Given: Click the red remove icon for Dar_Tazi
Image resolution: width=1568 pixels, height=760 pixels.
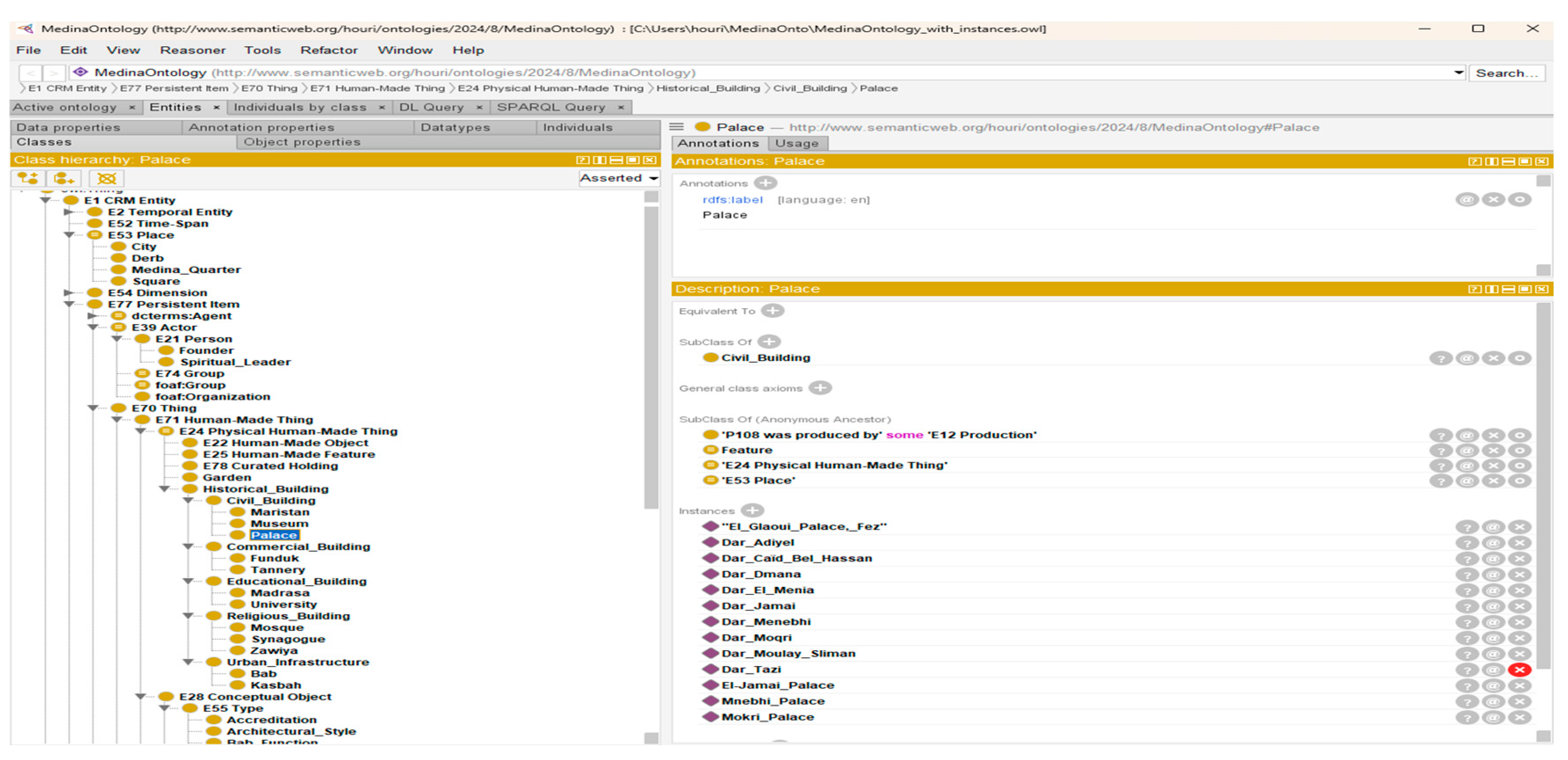Looking at the screenshot, I should pos(1519,669).
